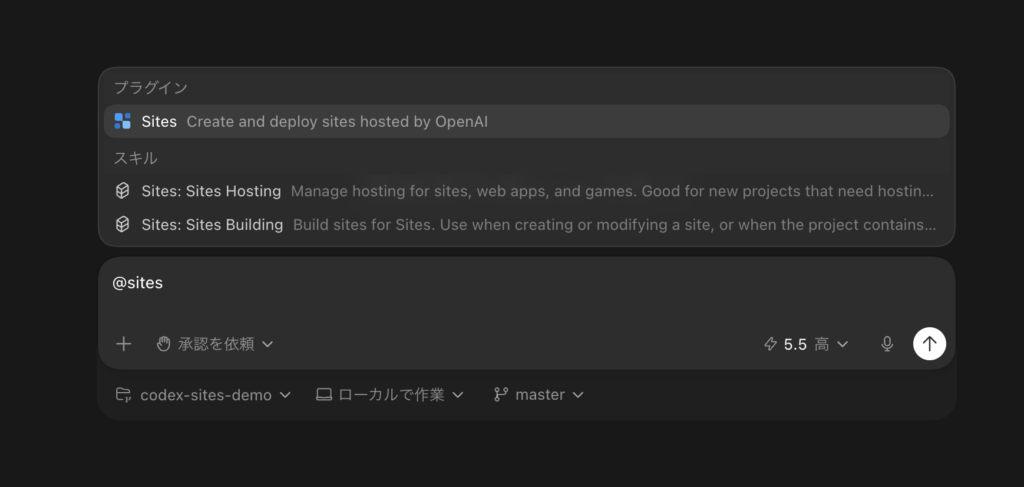Click the lightning bolt model icon
The height and width of the screenshot is (487, 1024).
point(771,344)
